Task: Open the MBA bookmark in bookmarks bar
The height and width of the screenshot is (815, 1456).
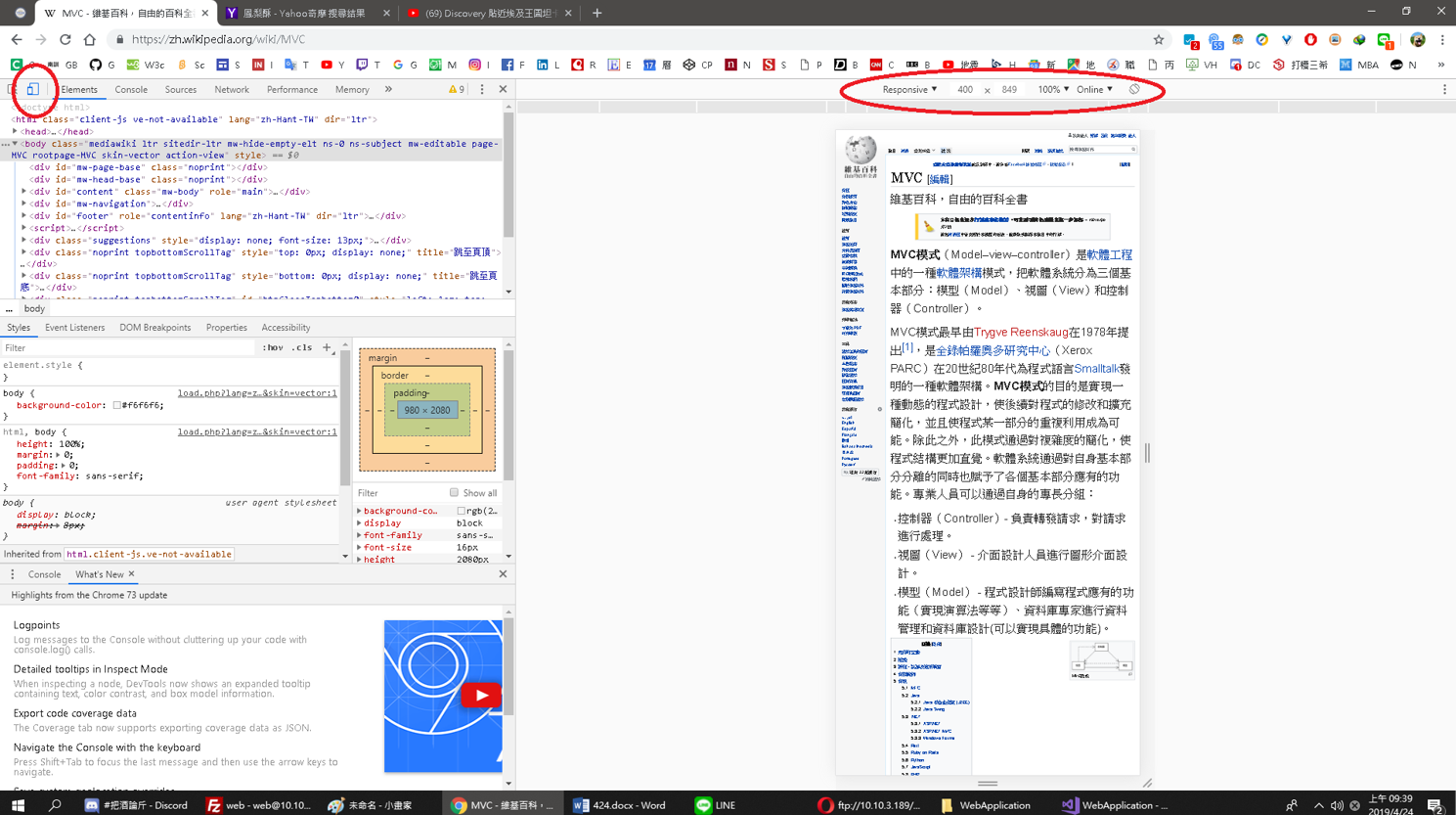Action: (x=1359, y=65)
